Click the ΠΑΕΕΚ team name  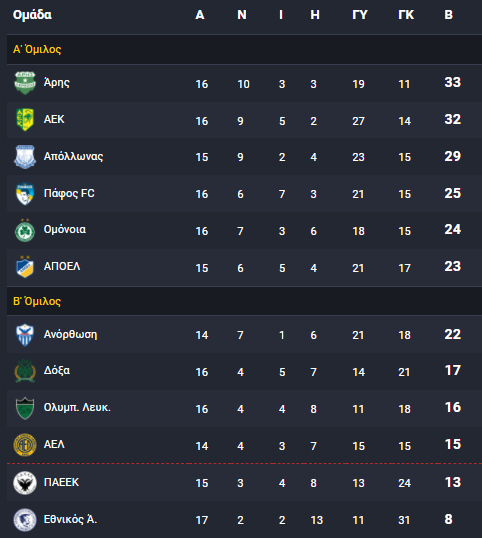tap(61, 482)
